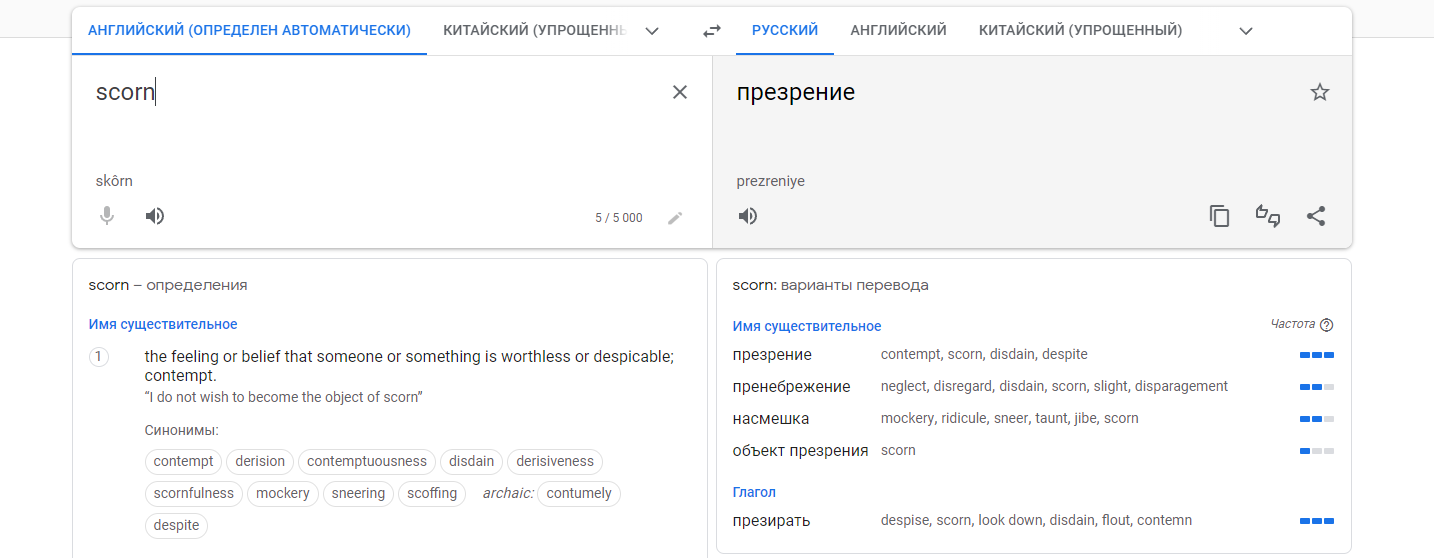Listen to the source text pronunciation
Viewport: 1434px width, 558px height.
155,216
